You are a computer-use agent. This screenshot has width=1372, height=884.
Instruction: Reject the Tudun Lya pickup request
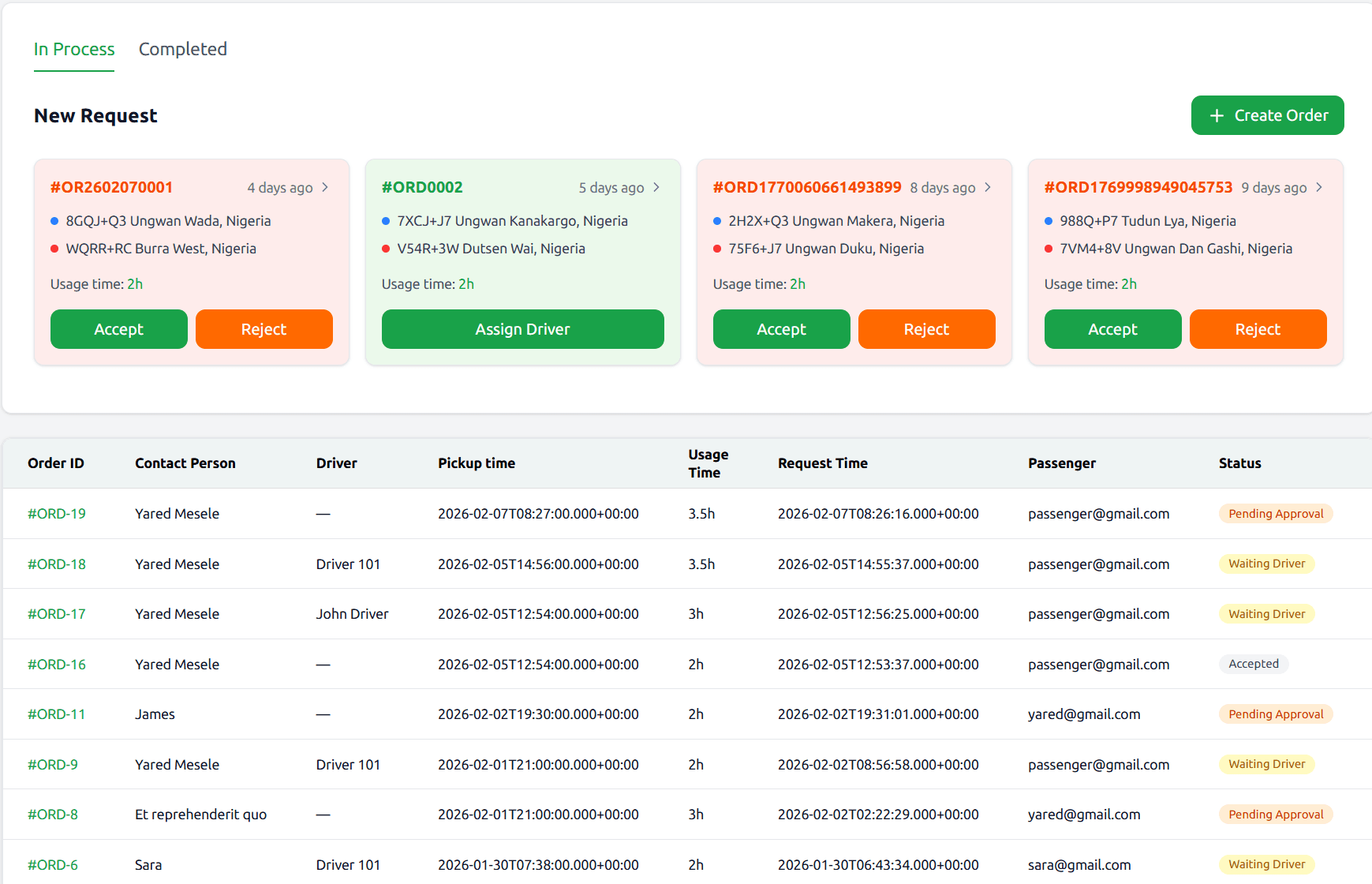click(1258, 329)
